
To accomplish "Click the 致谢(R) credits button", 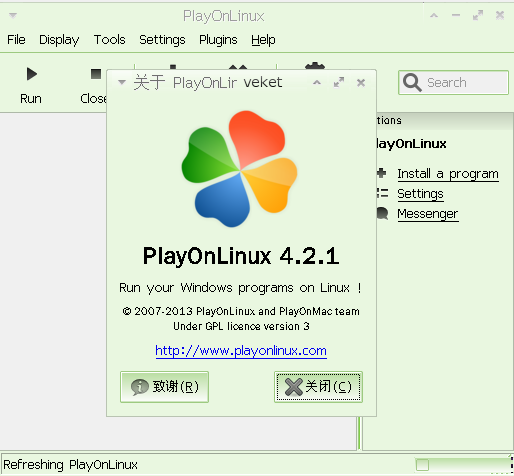I will 164,387.
